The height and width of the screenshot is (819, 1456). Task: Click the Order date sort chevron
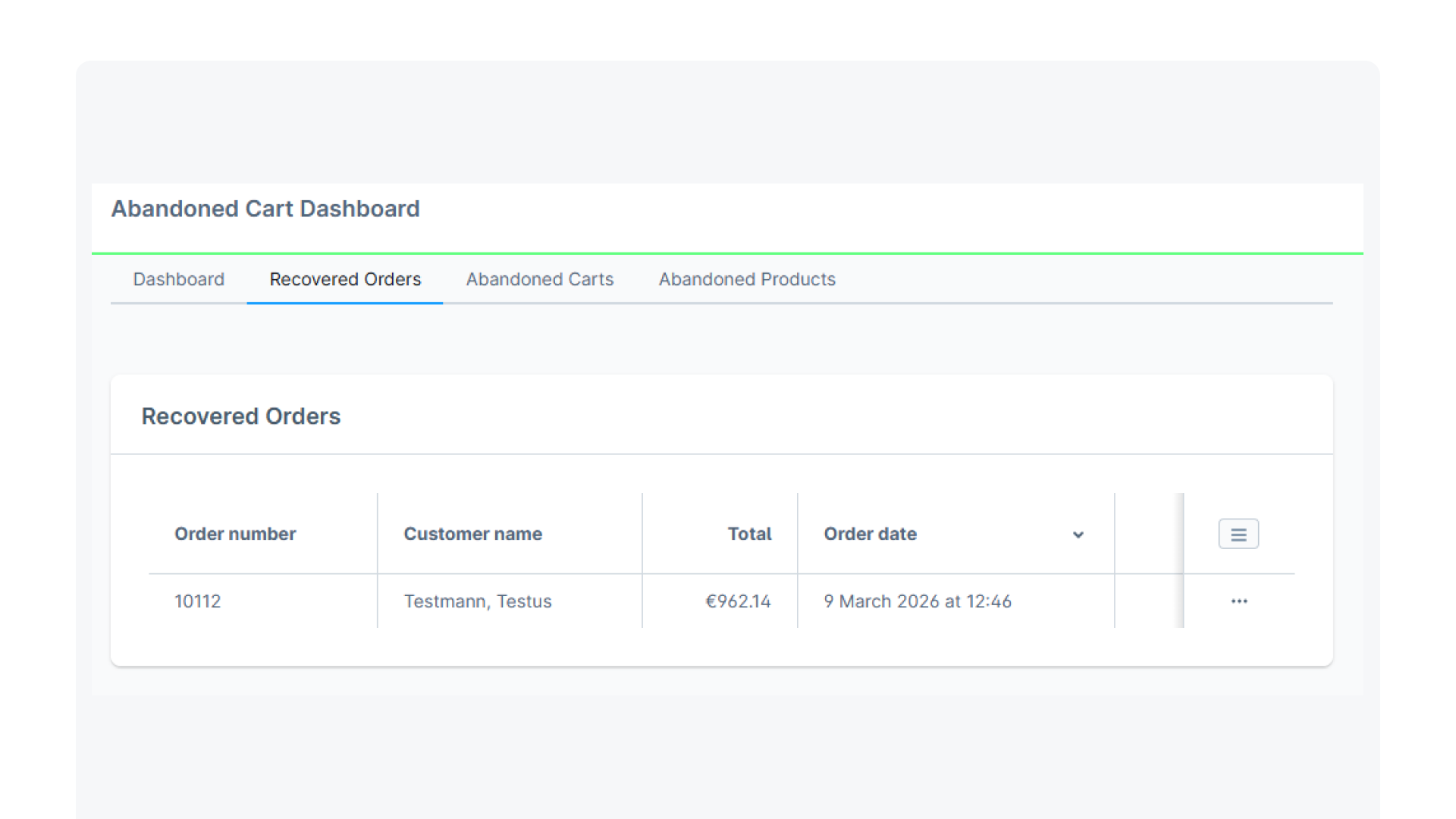pyautogui.click(x=1078, y=535)
